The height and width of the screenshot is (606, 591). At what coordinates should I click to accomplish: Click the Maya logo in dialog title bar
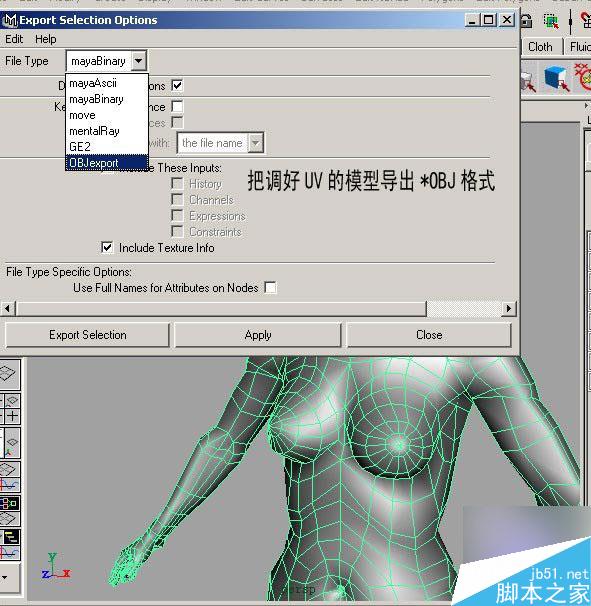coord(10,20)
